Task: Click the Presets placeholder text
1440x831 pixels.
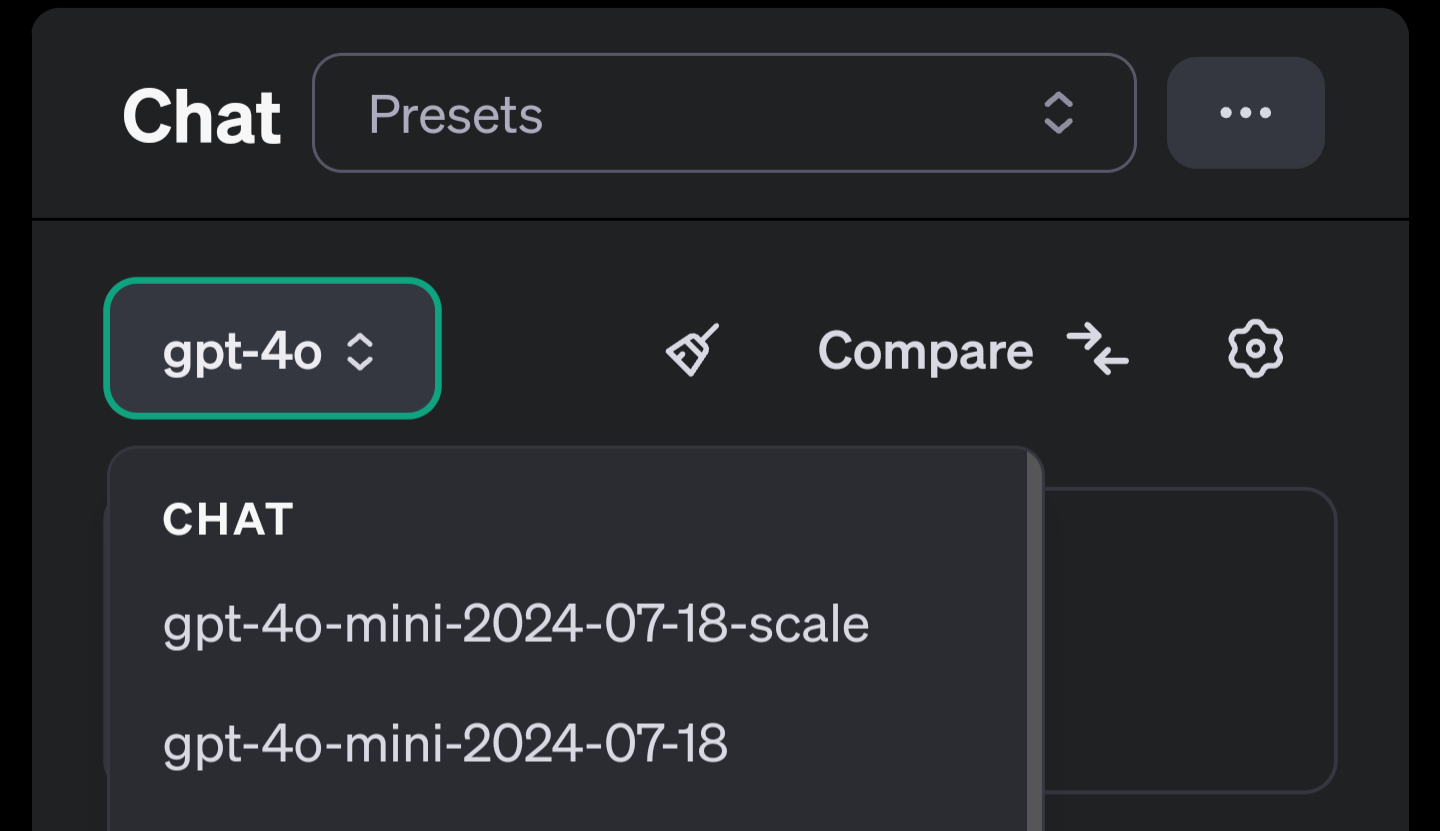Action: [x=456, y=115]
